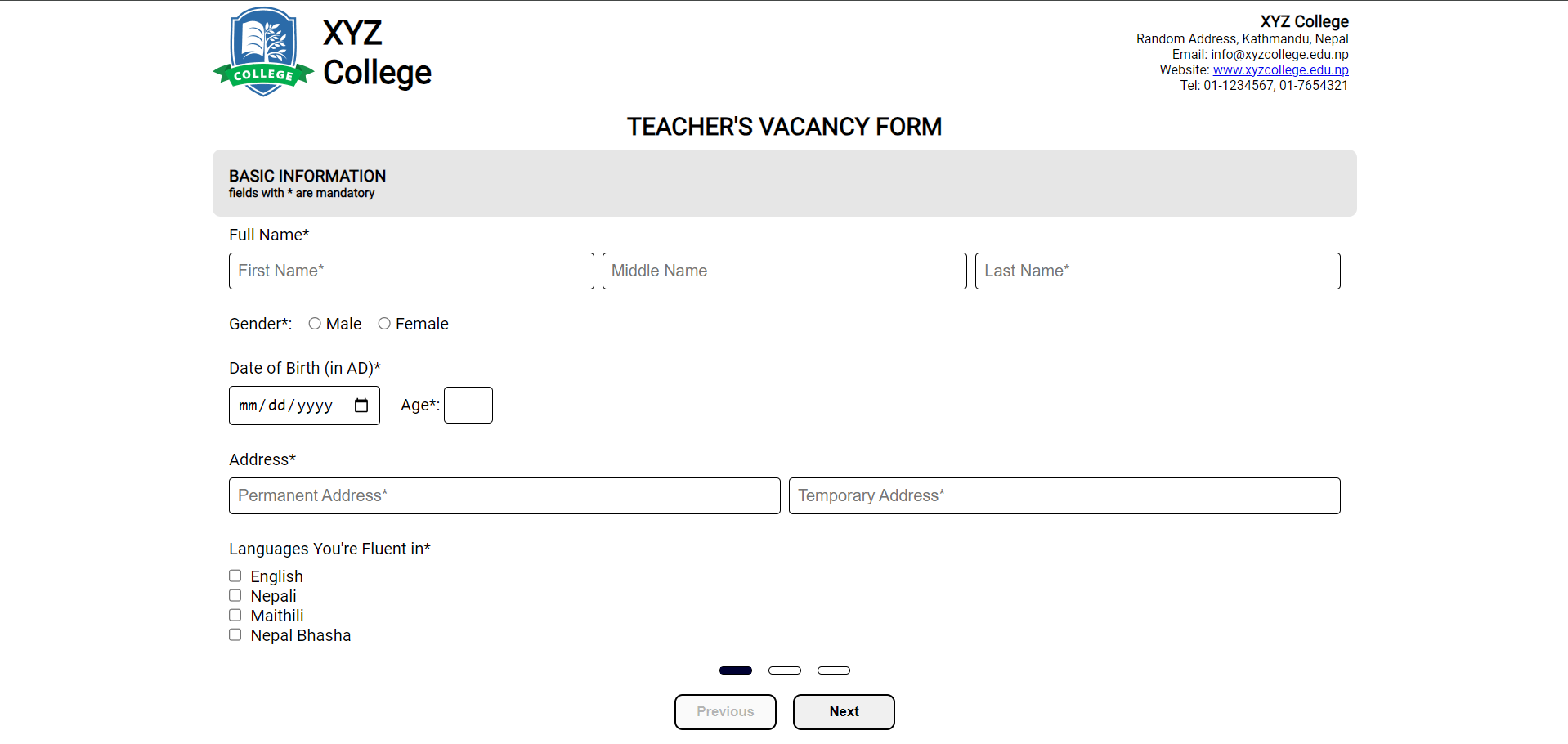Click the XYZ College shield logo

pos(263,52)
